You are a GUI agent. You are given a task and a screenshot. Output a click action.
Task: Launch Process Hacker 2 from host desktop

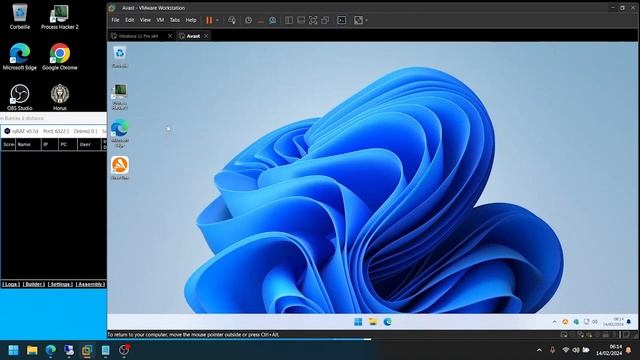click(x=60, y=16)
